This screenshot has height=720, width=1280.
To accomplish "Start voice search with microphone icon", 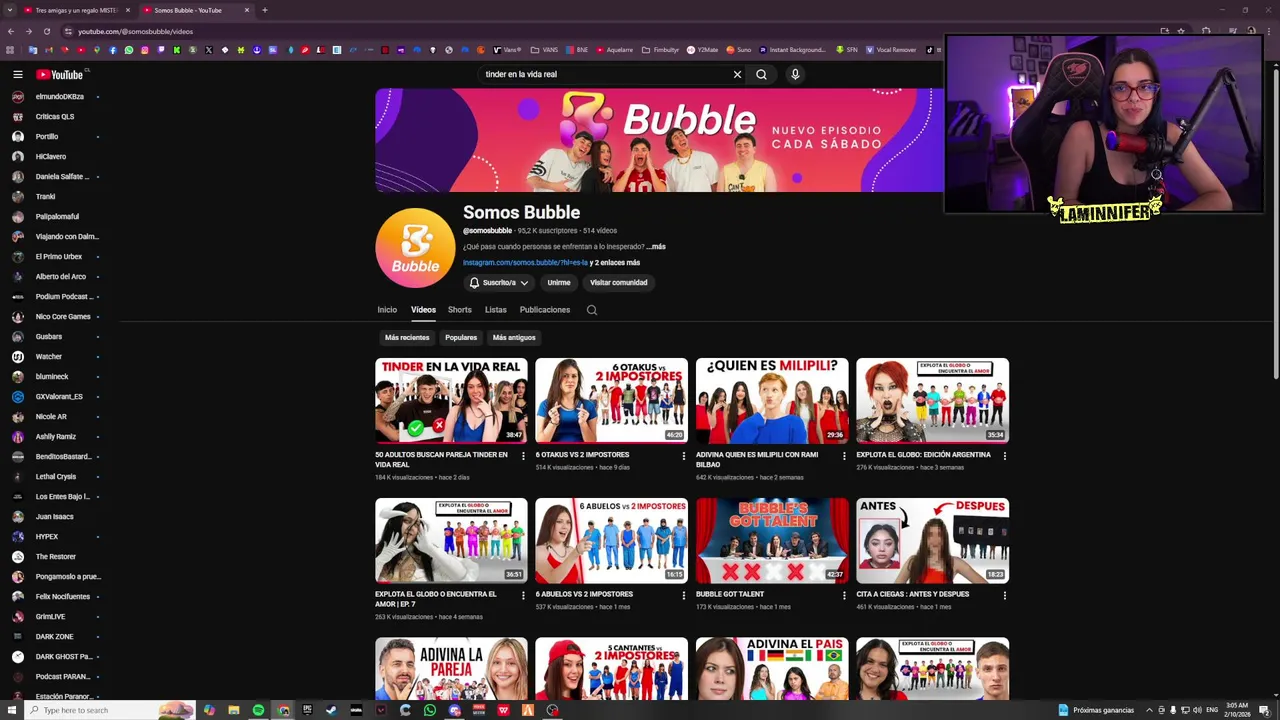I will pos(795,74).
